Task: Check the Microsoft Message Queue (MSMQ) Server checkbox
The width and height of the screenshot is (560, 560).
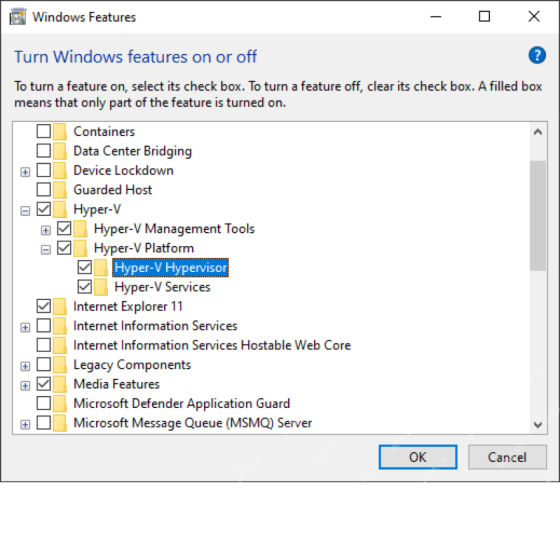Action: (44, 422)
